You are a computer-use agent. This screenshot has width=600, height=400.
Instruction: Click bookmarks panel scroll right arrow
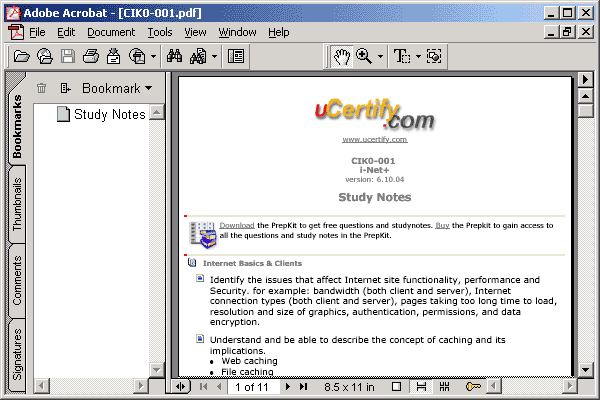click(141, 385)
